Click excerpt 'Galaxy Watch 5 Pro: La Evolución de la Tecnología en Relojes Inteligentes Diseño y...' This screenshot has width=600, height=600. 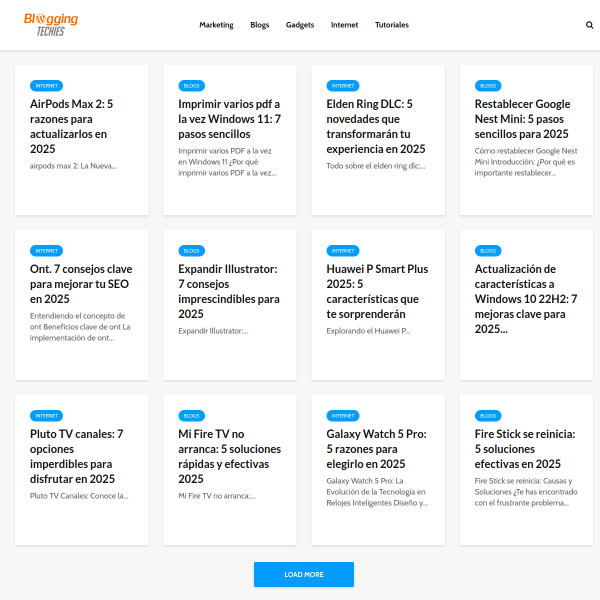(x=377, y=492)
